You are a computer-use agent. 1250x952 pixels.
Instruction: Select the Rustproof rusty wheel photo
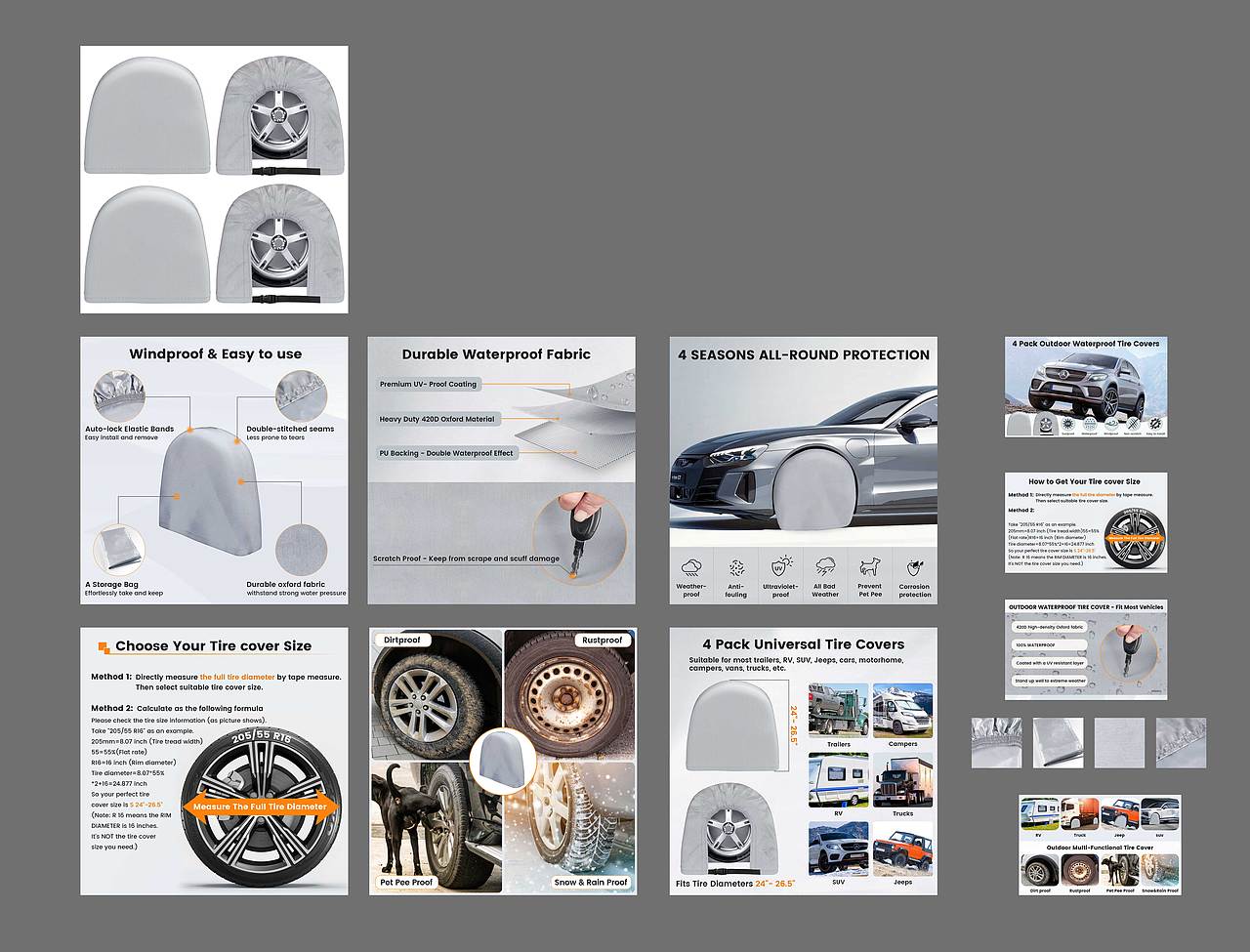pyautogui.click(x=569, y=693)
